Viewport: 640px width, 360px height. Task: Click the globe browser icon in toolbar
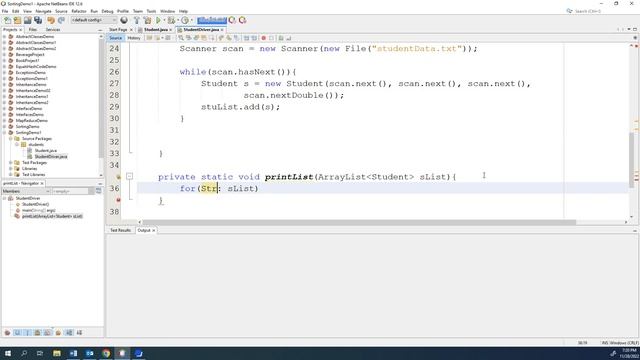(124, 20)
